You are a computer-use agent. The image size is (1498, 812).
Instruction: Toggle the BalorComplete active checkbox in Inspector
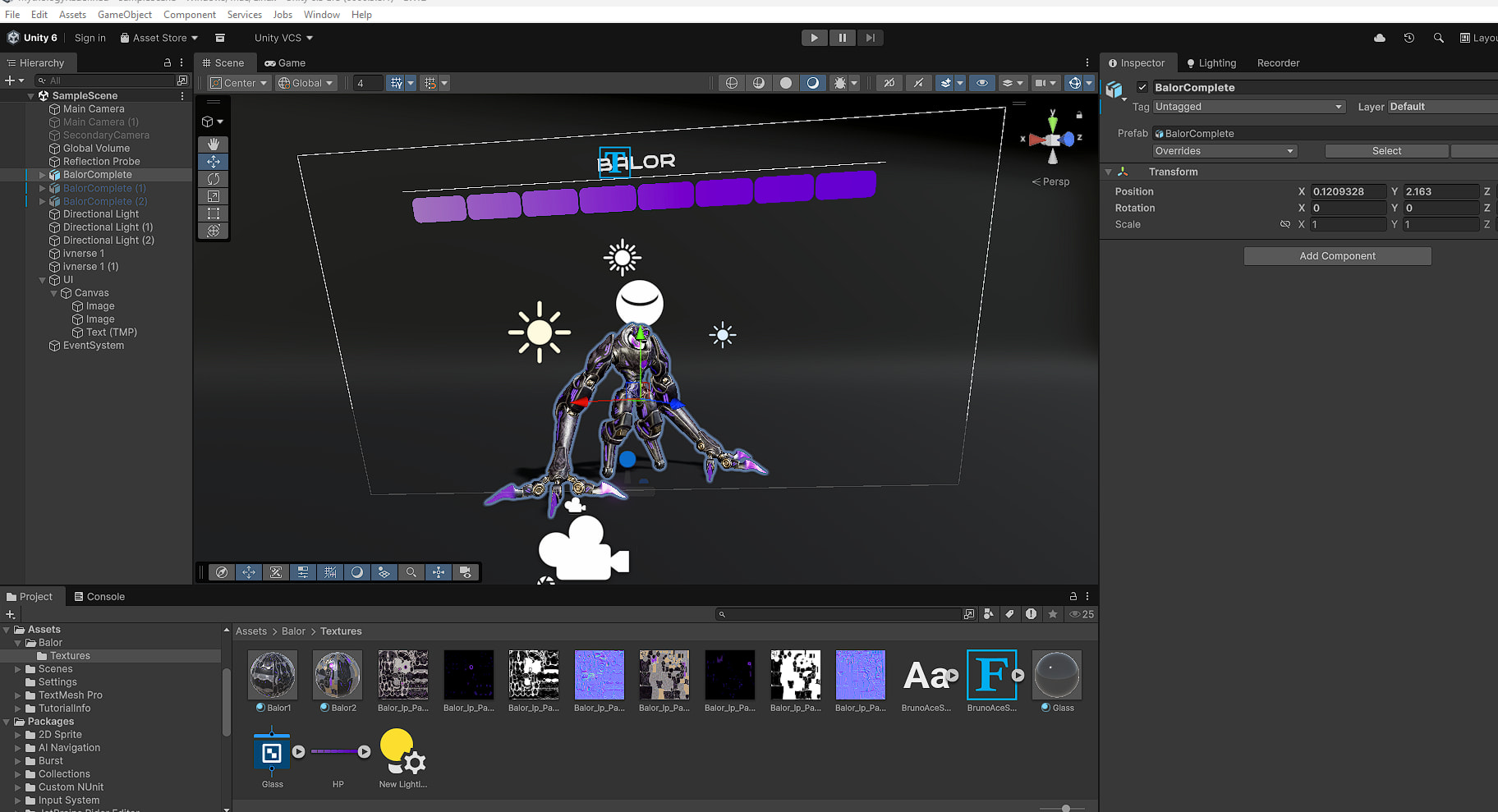coord(1142,87)
